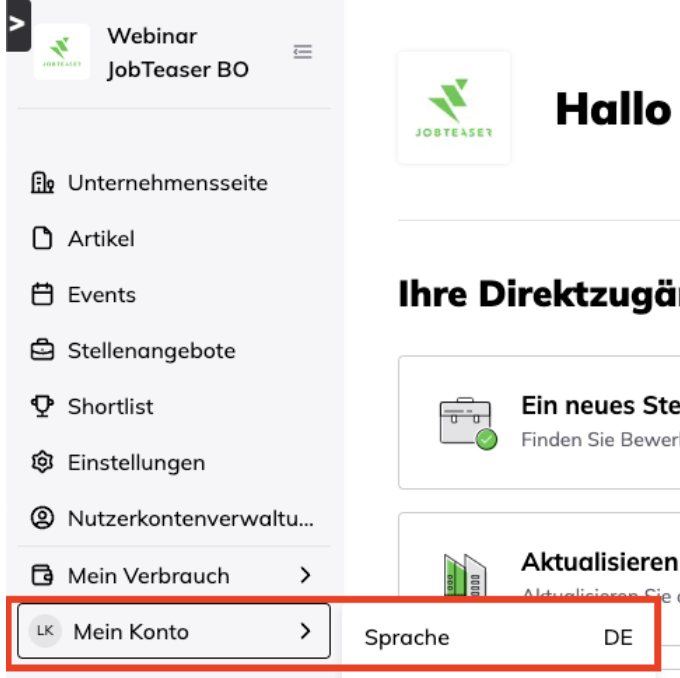Click the Mein Verbrauch wallet icon
The image size is (680, 678).
click(42, 576)
